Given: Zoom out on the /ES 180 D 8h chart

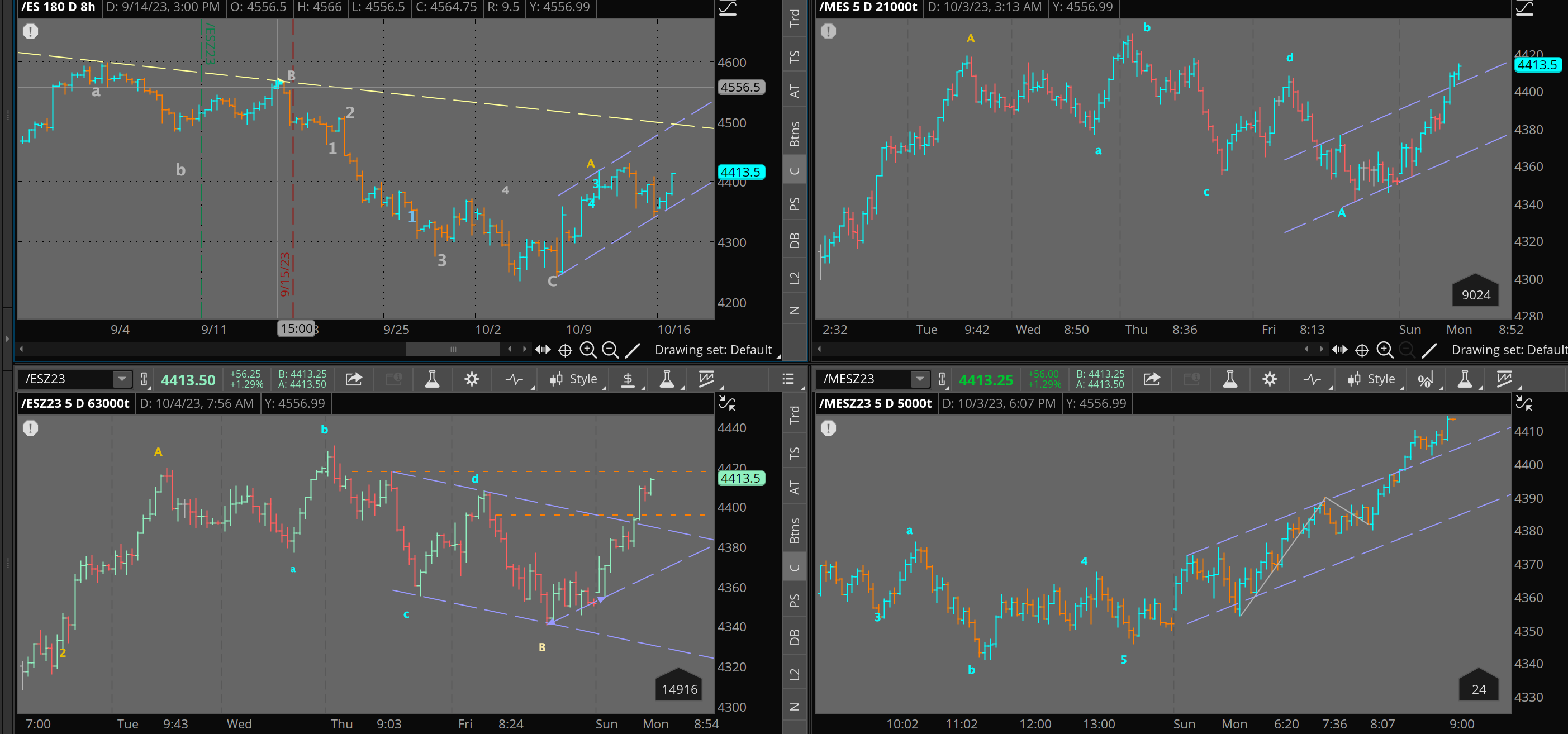Looking at the screenshot, I should (x=610, y=350).
